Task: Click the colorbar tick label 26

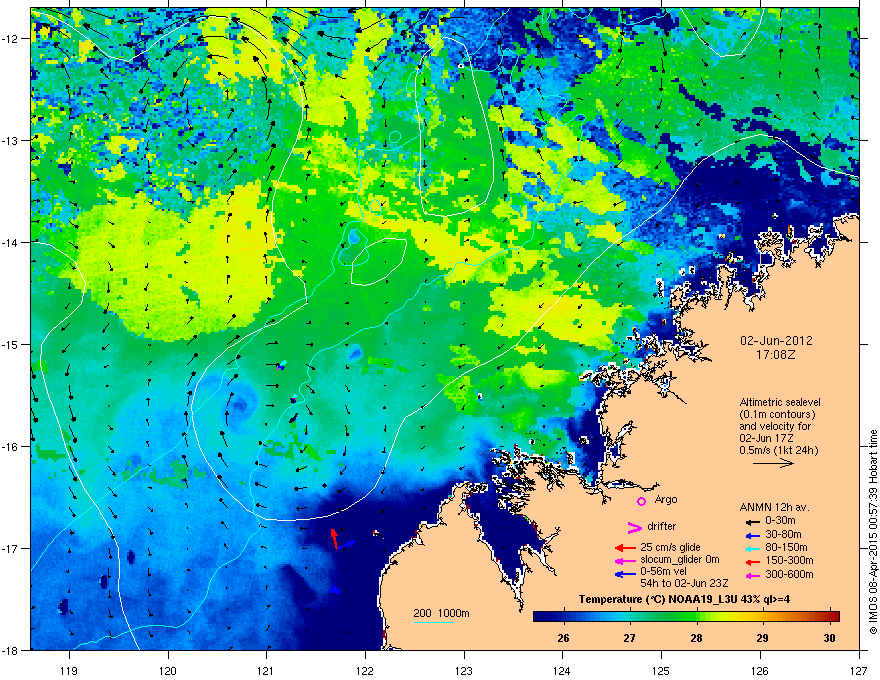Action: click(563, 638)
